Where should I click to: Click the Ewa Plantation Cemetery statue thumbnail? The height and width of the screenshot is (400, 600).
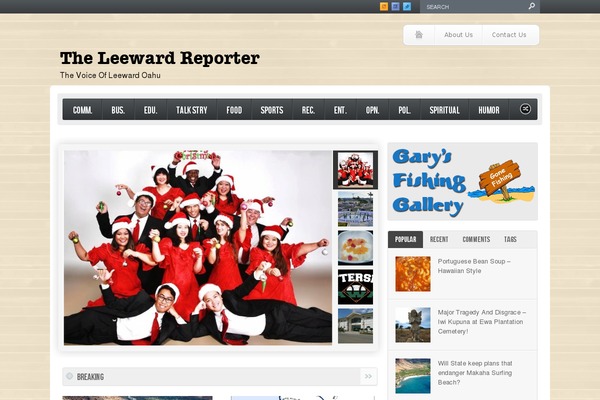413,325
